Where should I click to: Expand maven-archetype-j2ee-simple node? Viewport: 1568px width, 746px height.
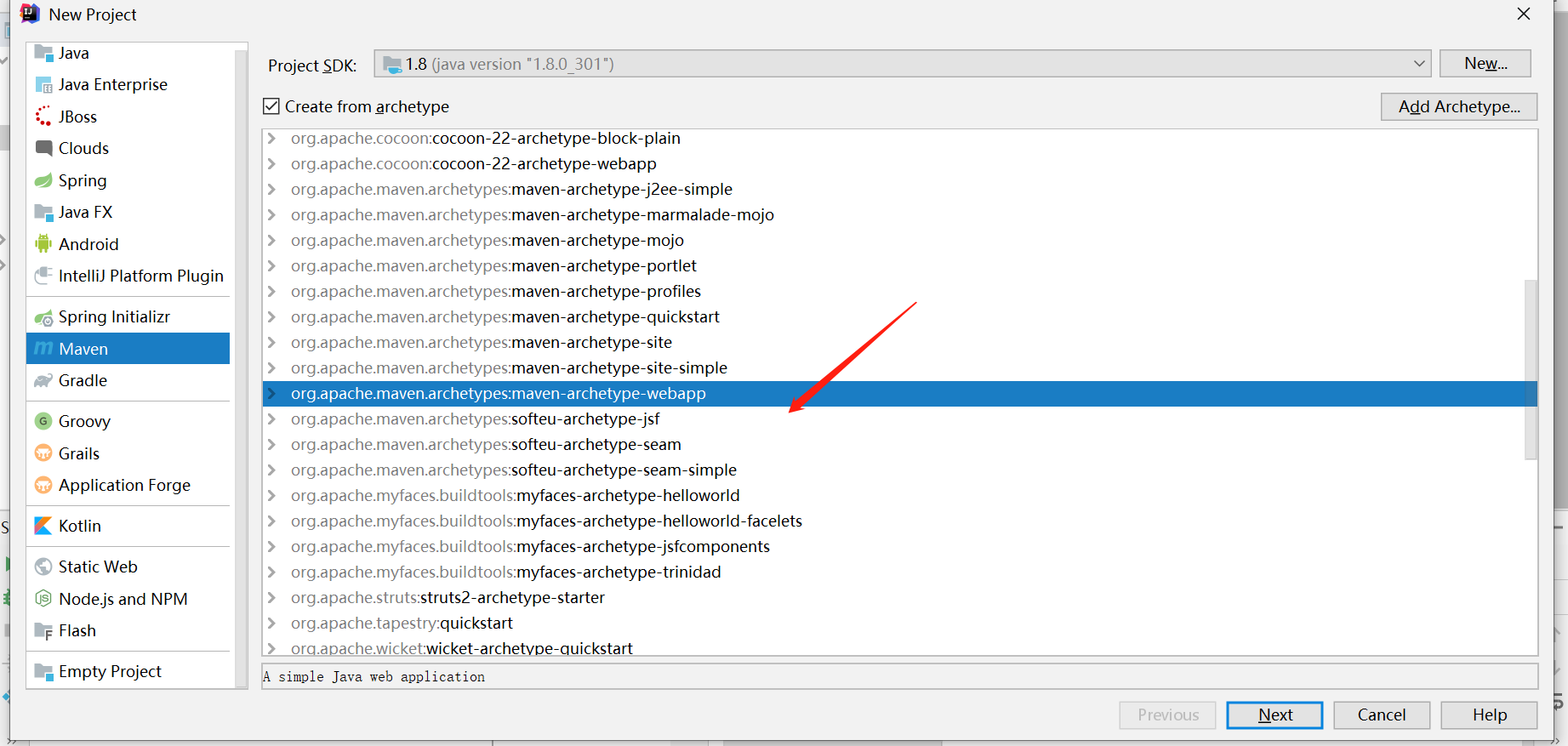click(x=271, y=189)
